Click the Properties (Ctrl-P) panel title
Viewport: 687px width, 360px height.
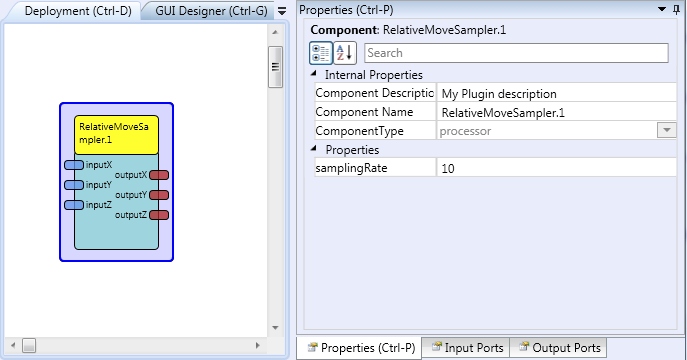pos(346,10)
